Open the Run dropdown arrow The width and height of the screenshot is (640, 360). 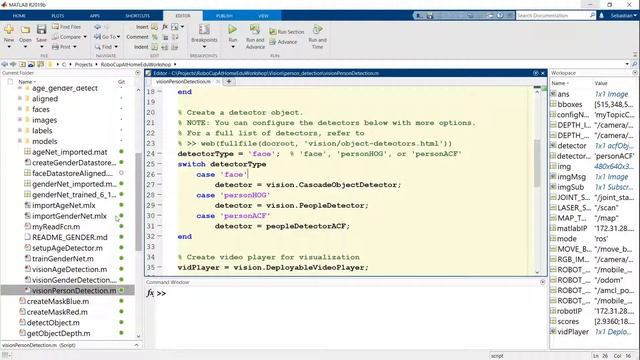click(233, 47)
